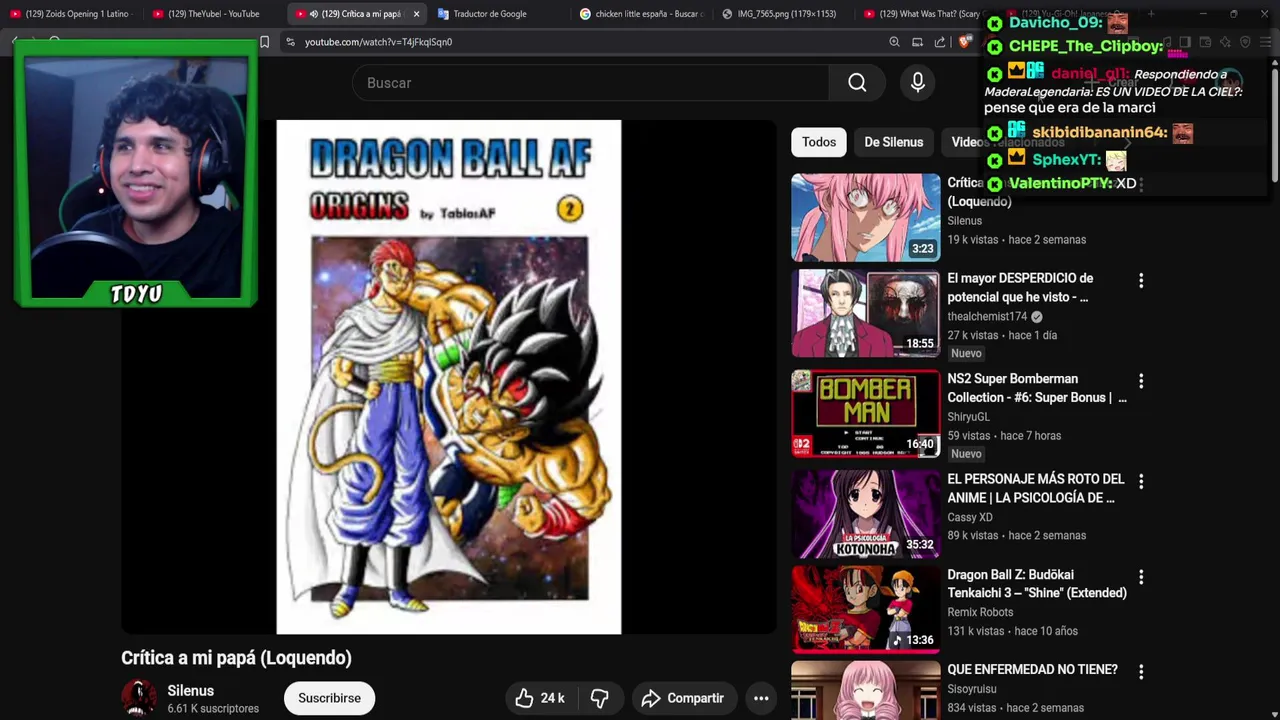This screenshot has height=720, width=1280.
Task: Switch to 'Zoids Opening 1 Latino' tab
Action: pyautogui.click(x=70, y=14)
